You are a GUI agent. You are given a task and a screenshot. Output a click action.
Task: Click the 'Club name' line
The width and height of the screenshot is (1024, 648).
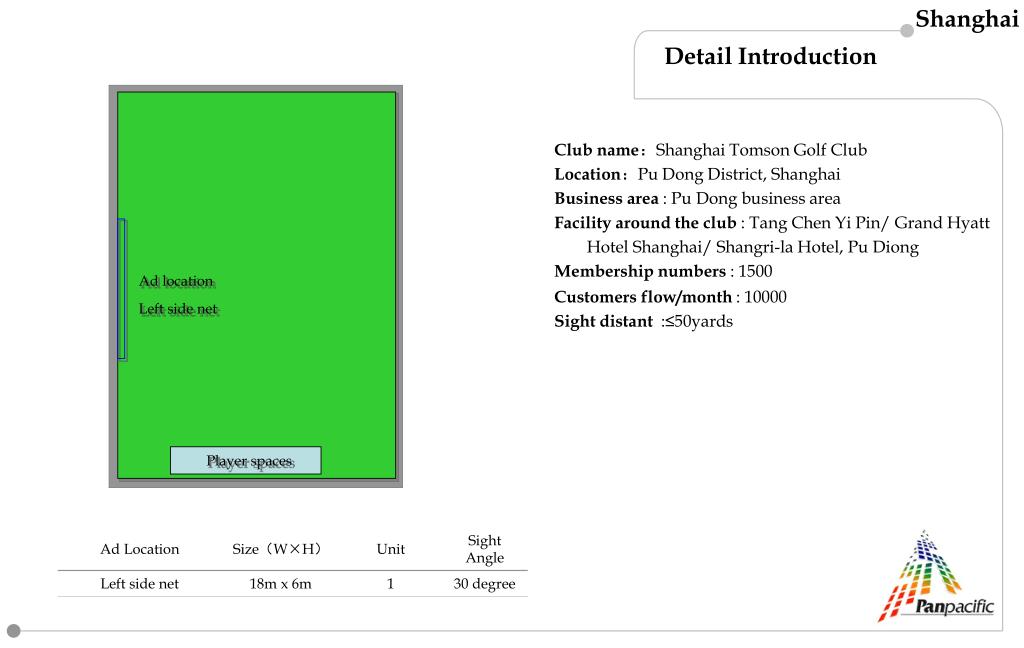point(711,150)
